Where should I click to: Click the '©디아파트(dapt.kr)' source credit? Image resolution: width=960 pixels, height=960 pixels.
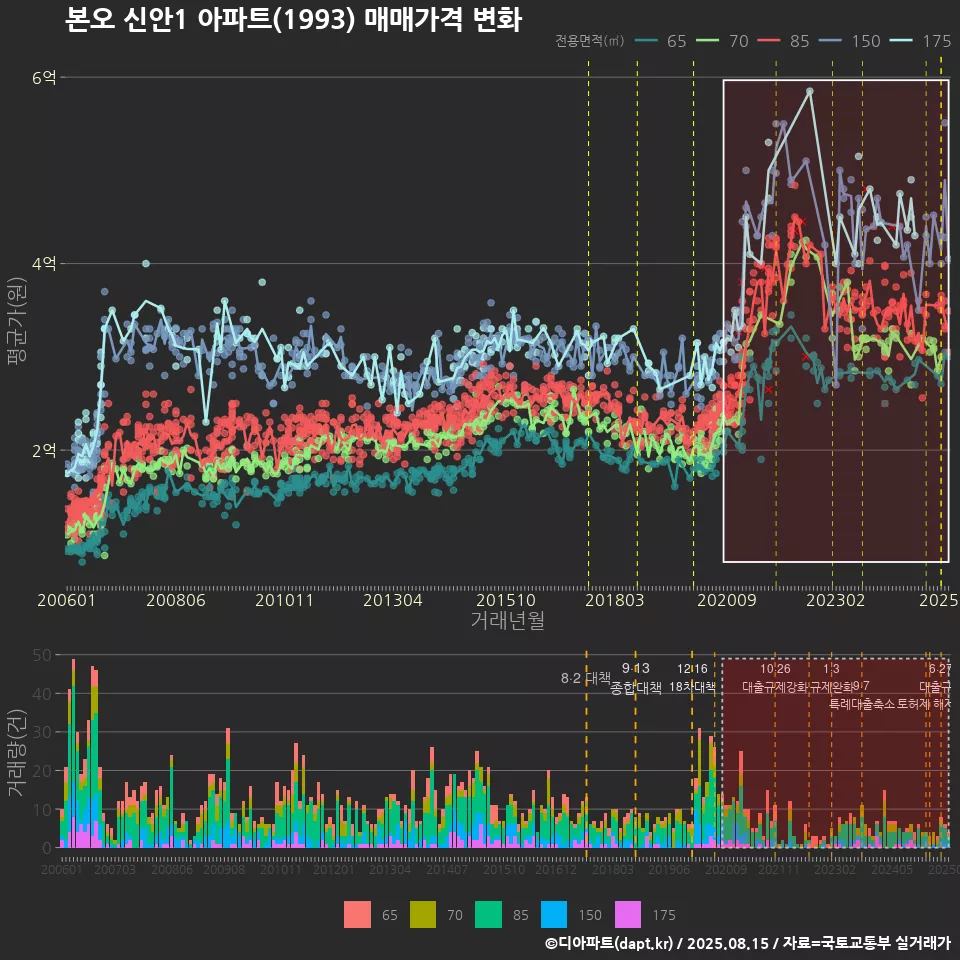(x=609, y=943)
